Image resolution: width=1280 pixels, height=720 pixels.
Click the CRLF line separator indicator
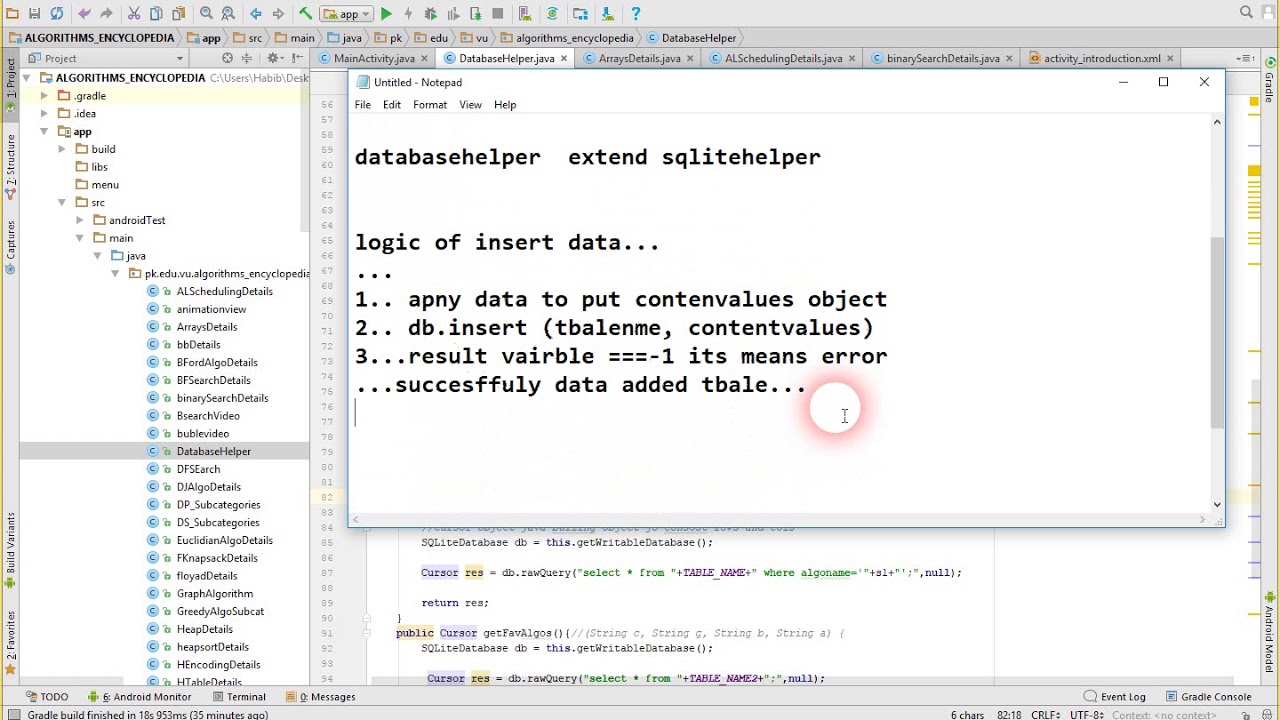point(1045,715)
